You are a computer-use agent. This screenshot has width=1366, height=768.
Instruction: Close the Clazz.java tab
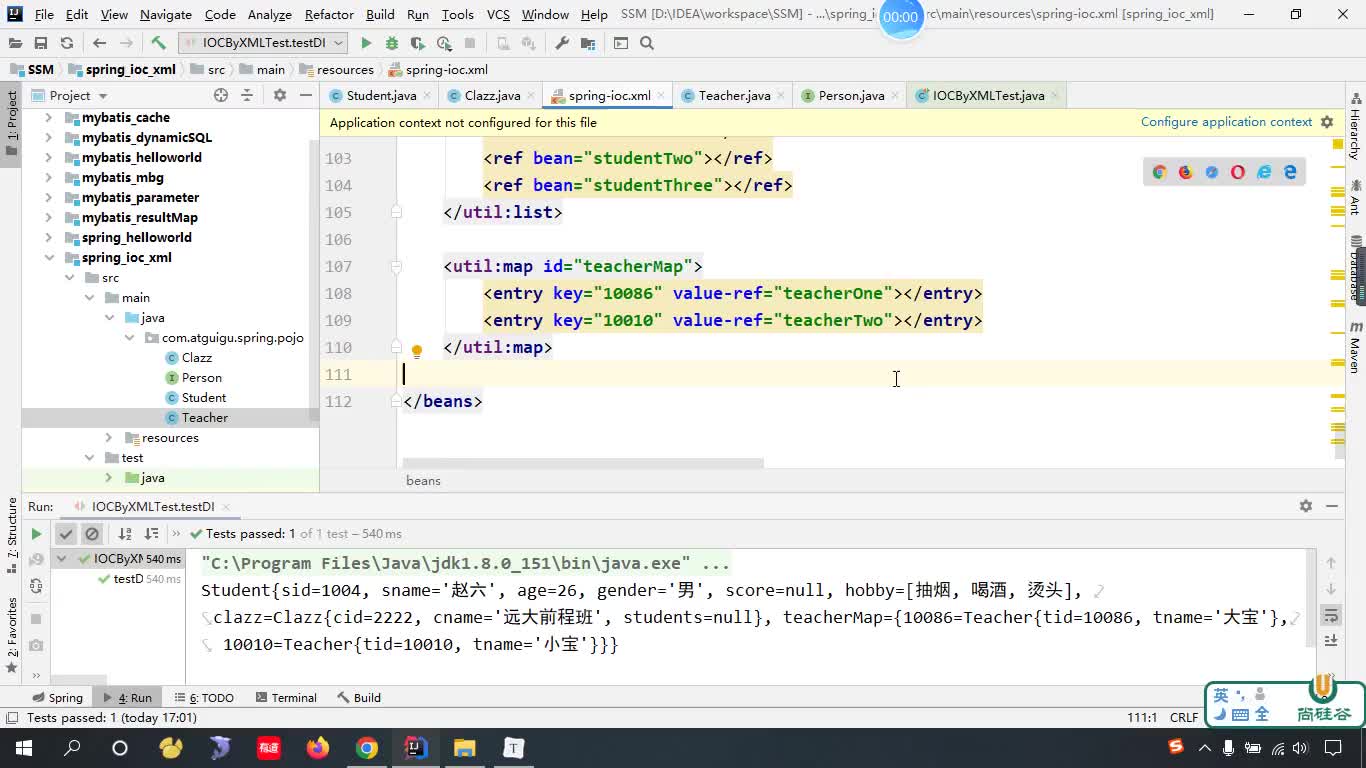531,96
